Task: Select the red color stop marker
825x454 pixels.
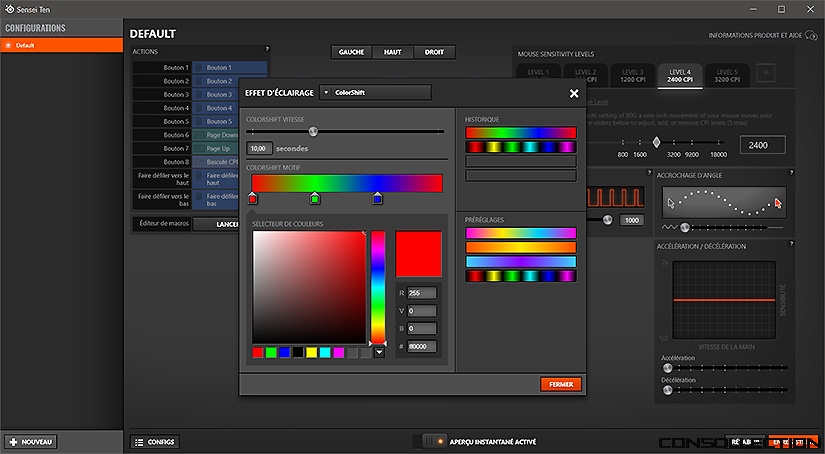Action: (253, 198)
